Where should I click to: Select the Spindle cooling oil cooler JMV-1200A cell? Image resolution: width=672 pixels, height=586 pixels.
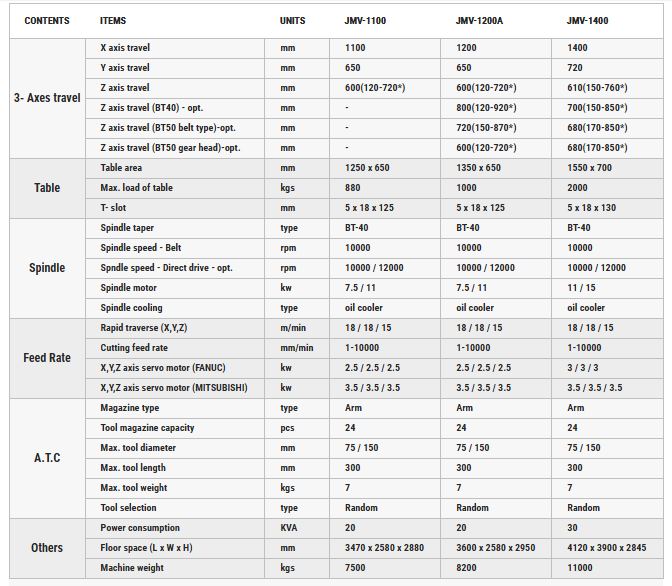point(496,308)
